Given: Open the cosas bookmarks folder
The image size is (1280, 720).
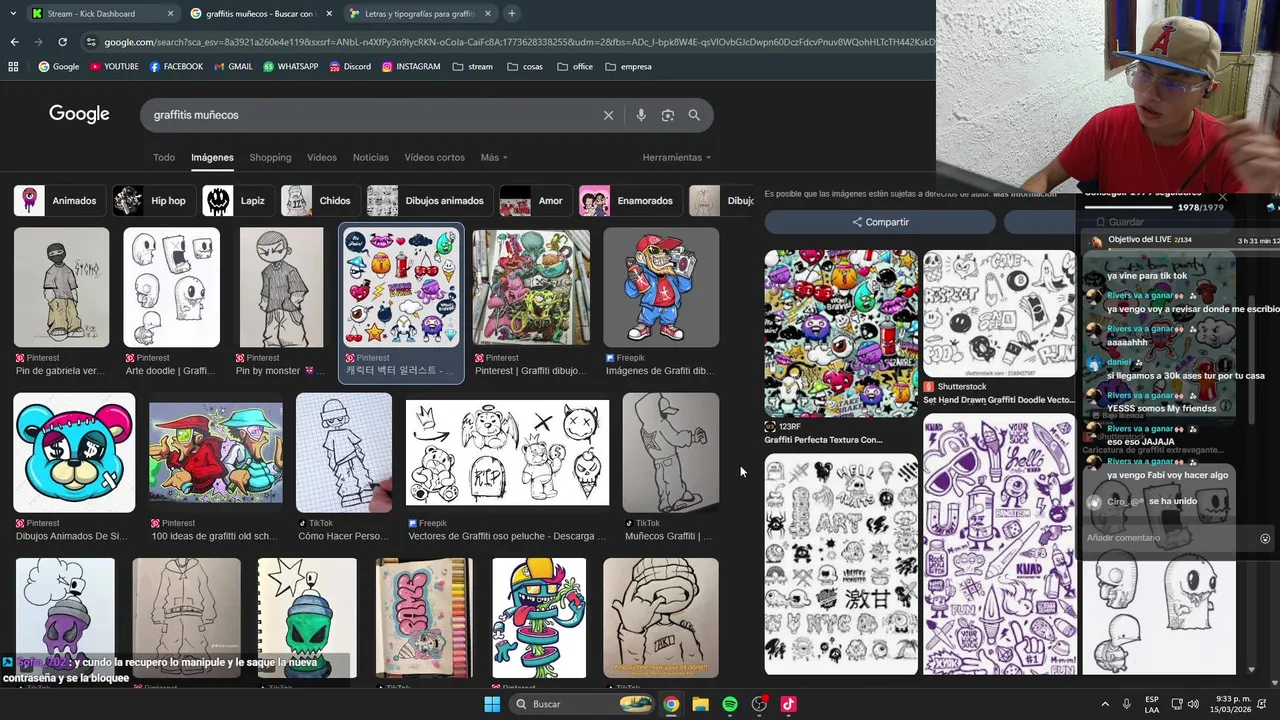Looking at the screenshot, I should point(524,67).
